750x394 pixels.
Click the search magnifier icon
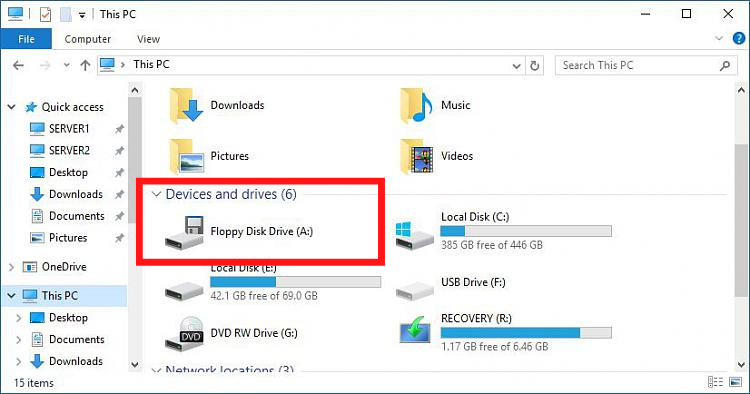(x=725, y=66)
